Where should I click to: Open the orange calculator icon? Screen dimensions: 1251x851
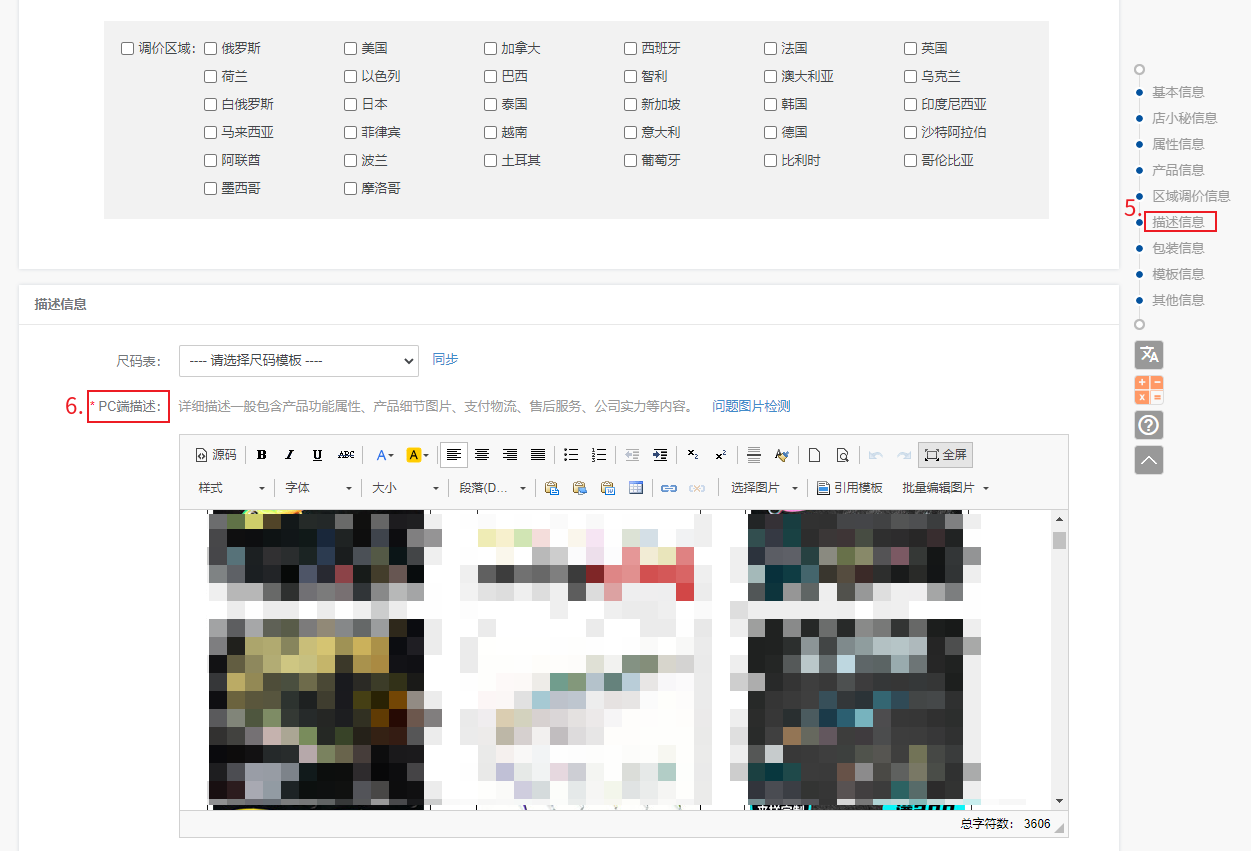click(x=1149, y=390)
